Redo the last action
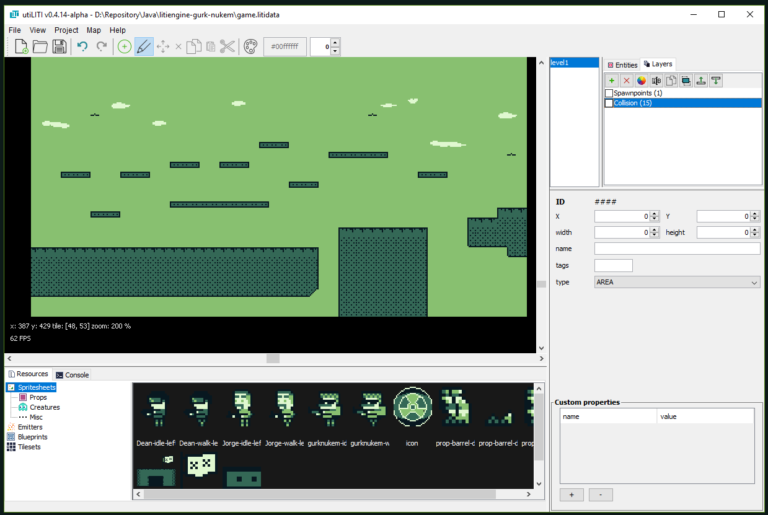 coord(101,47)
